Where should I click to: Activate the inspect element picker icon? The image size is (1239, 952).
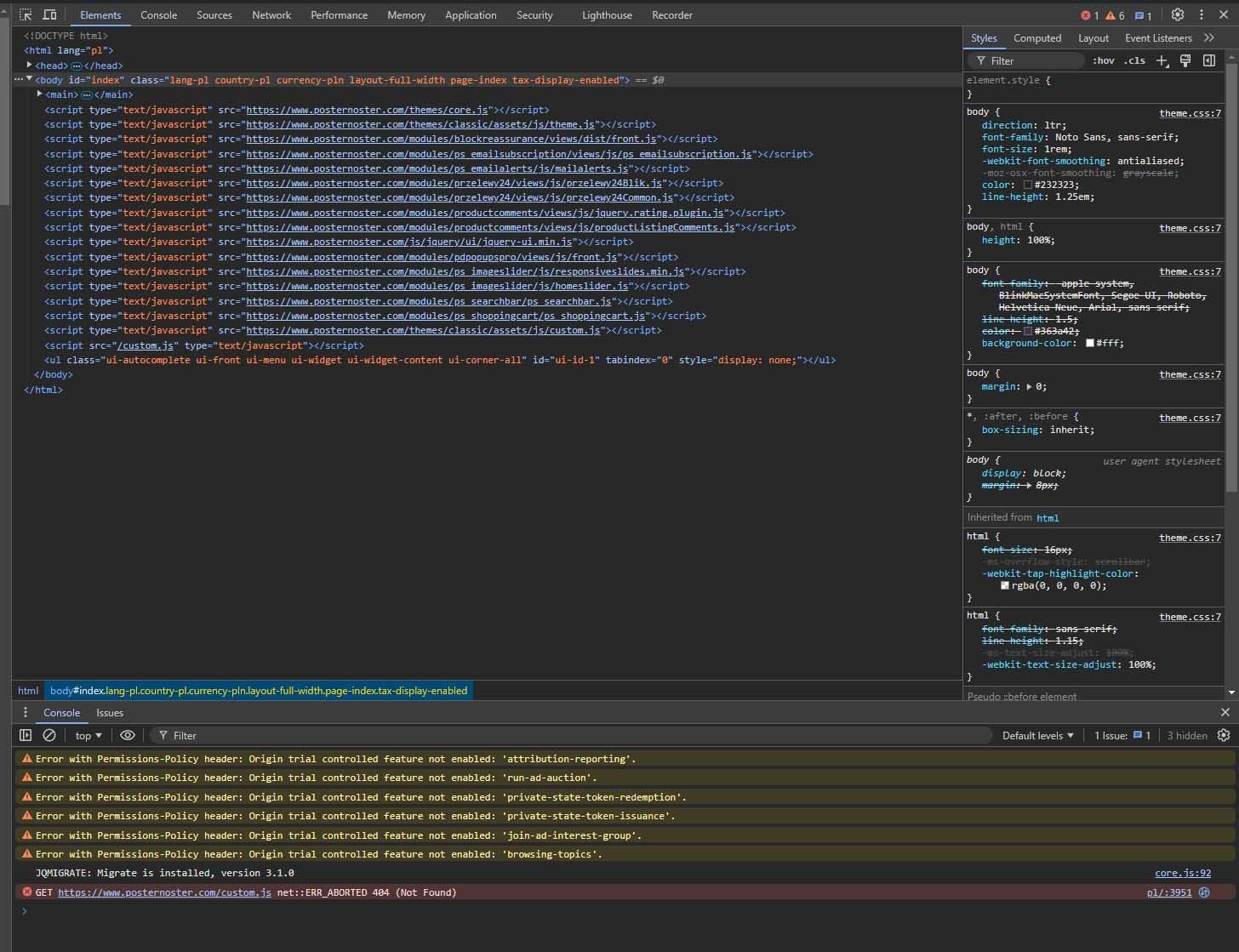(26, 14)
